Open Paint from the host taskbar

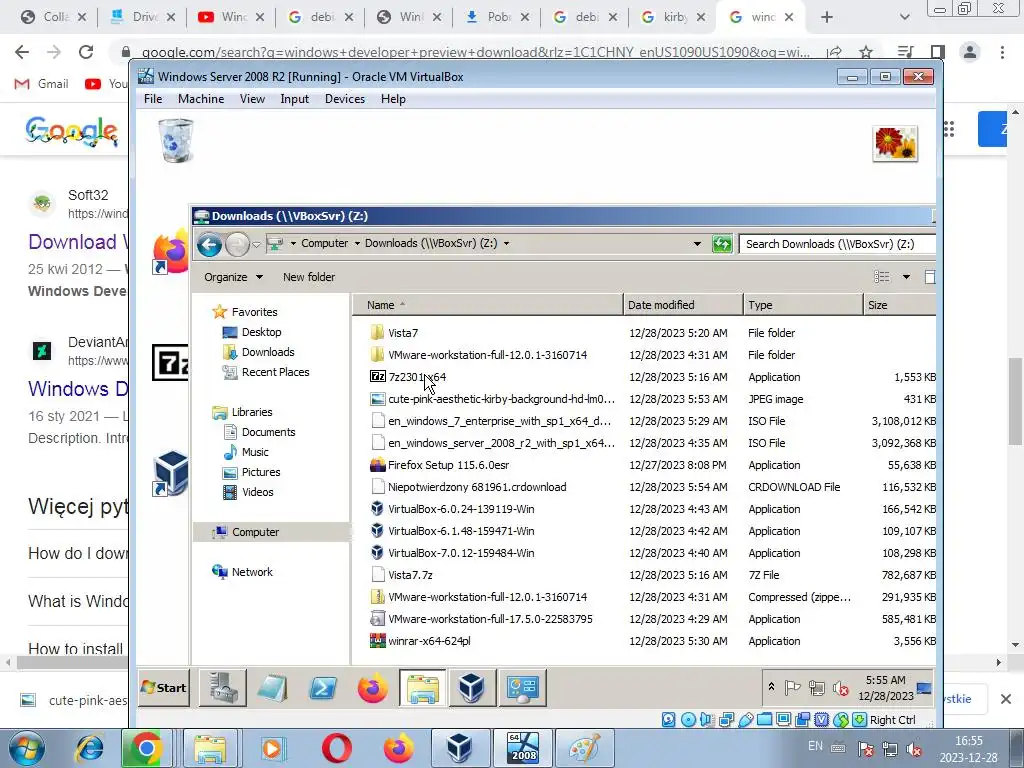(584, 748)
